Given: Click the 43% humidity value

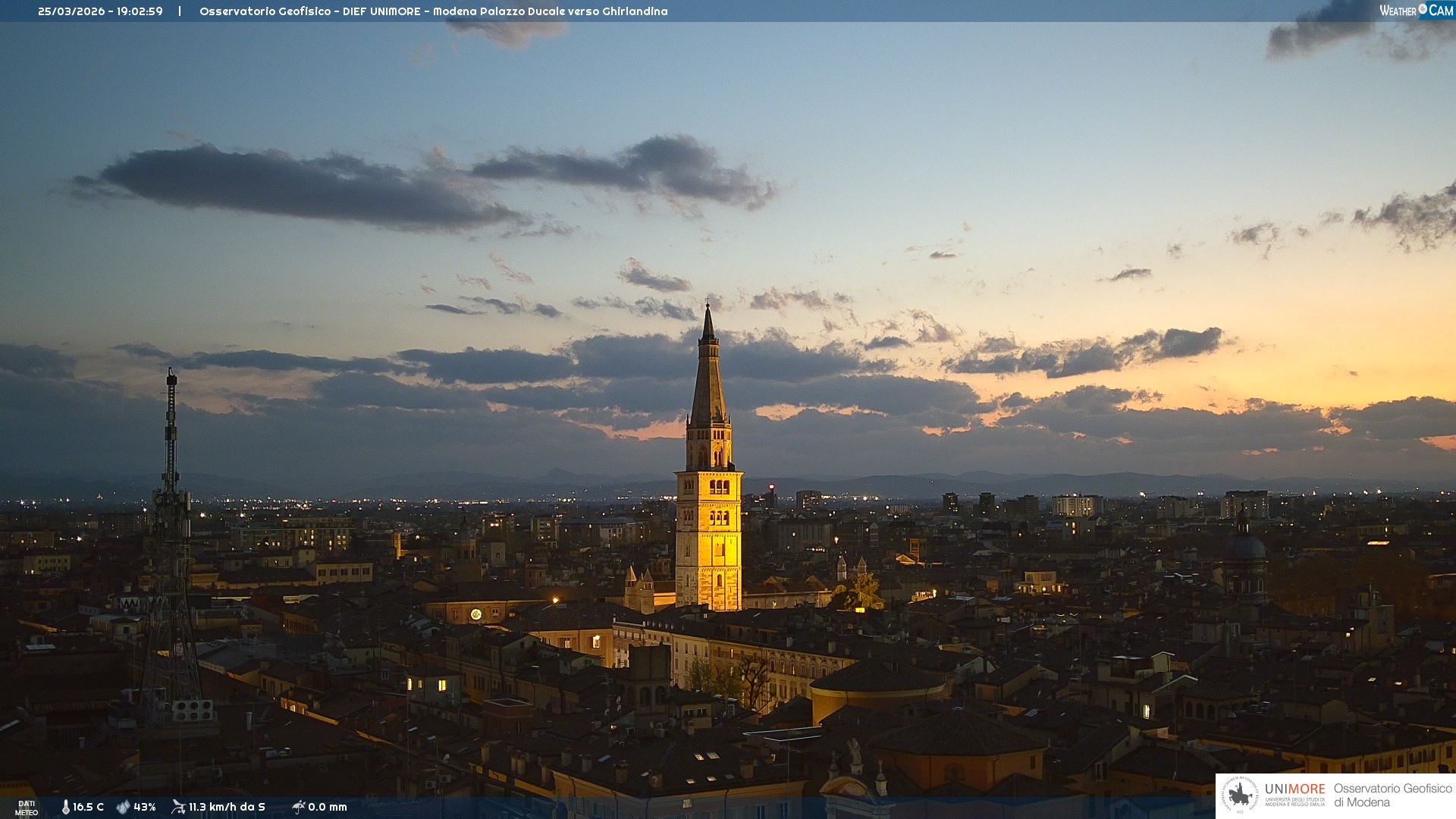Looking at the screenshot, I should click(x=145, y=807).
